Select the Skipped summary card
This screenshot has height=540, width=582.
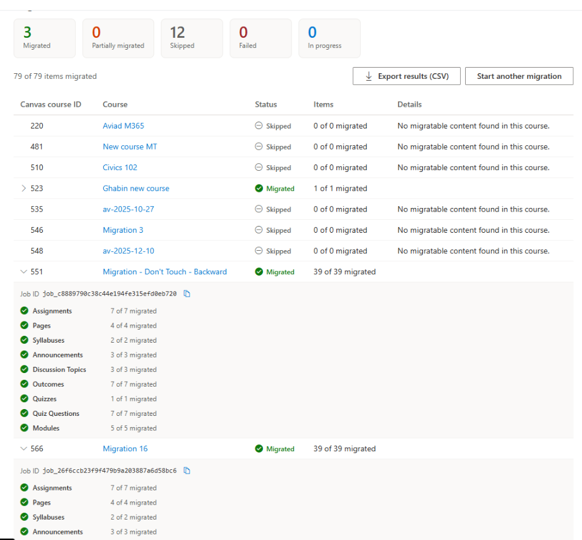192,38
